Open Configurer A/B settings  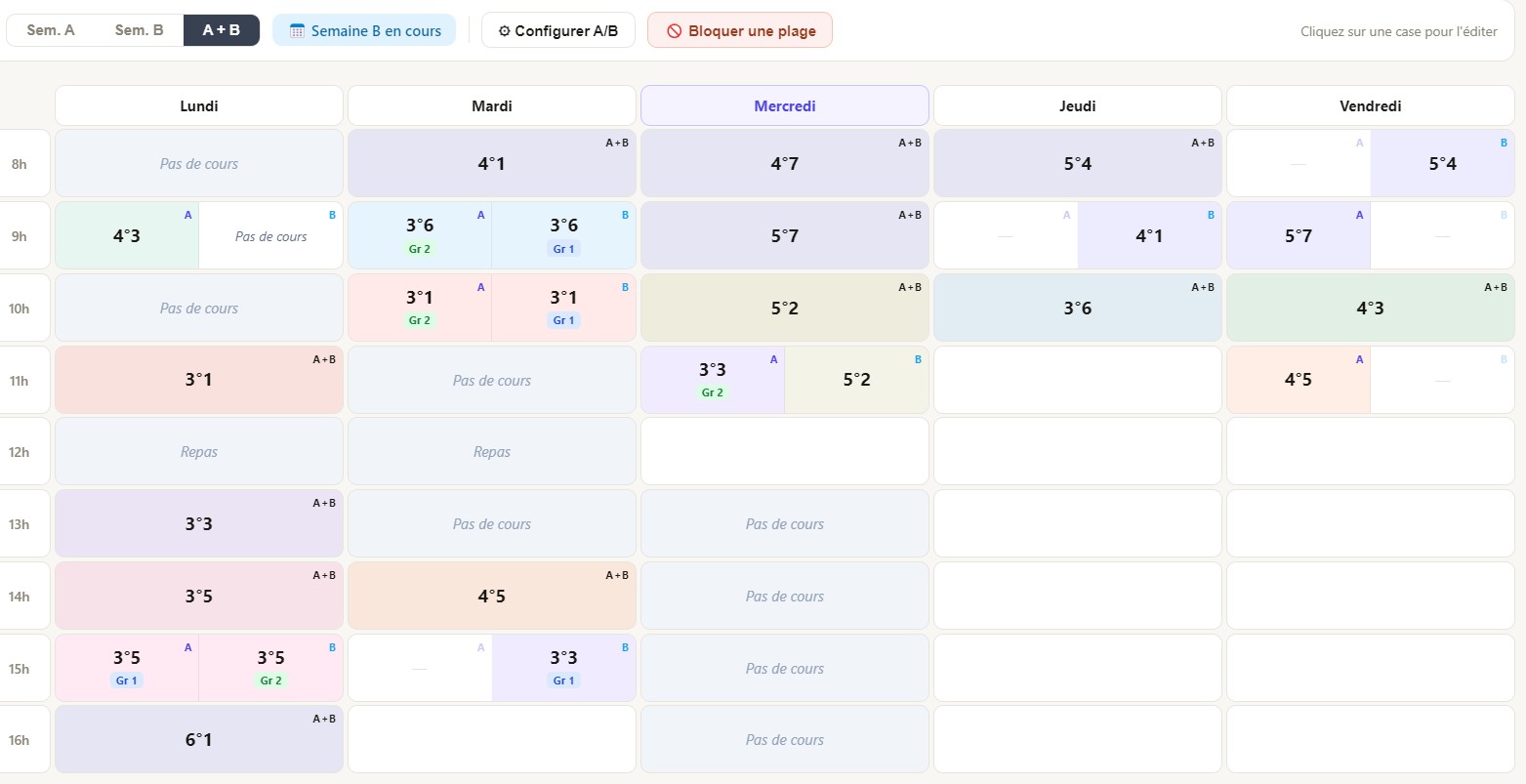click(x=558, y=30)
